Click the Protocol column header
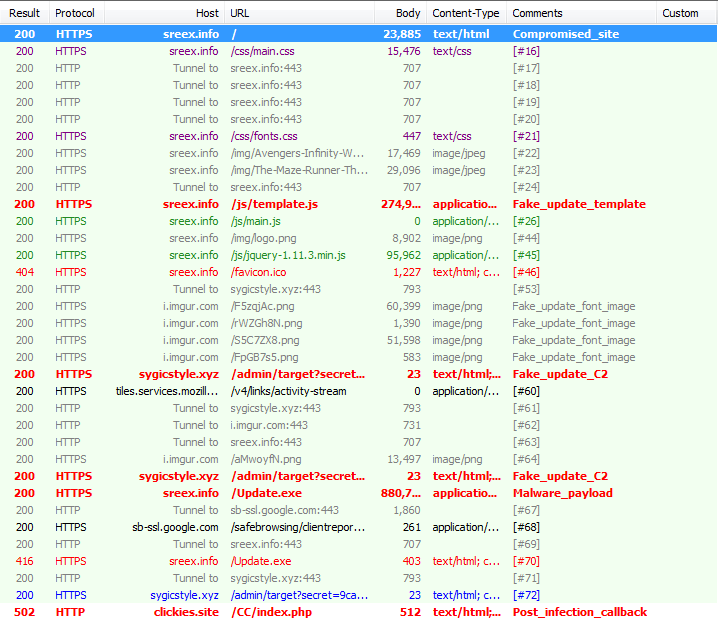 (x=75, y=13)
